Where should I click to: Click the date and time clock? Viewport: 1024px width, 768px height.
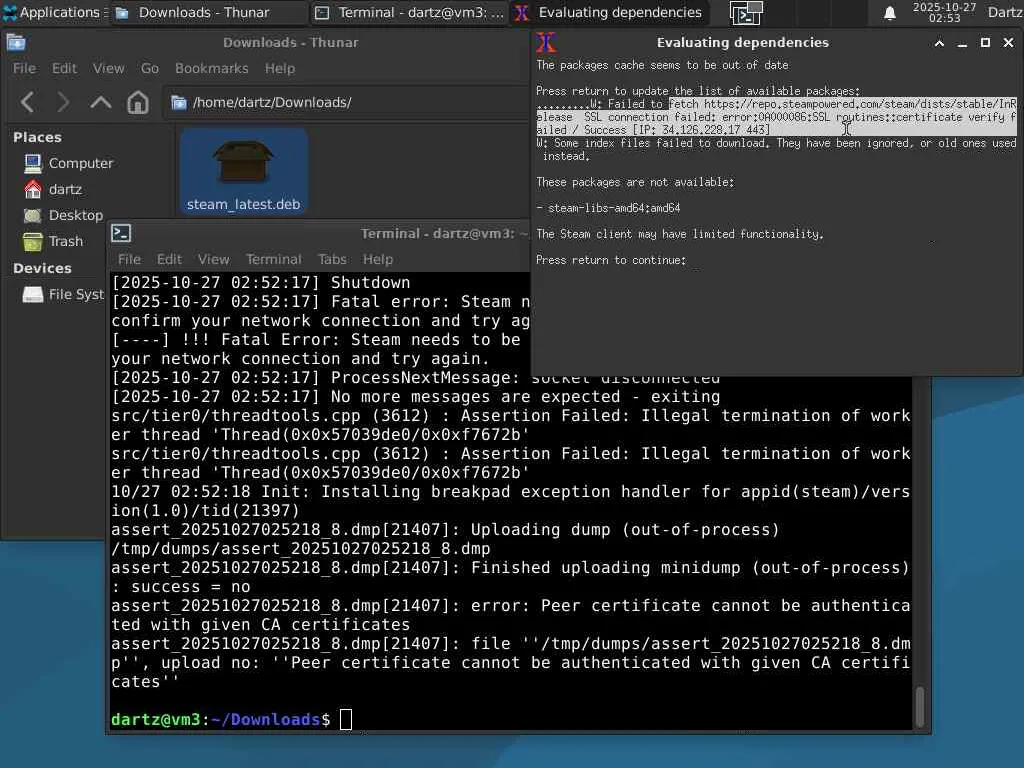(944, 12)
